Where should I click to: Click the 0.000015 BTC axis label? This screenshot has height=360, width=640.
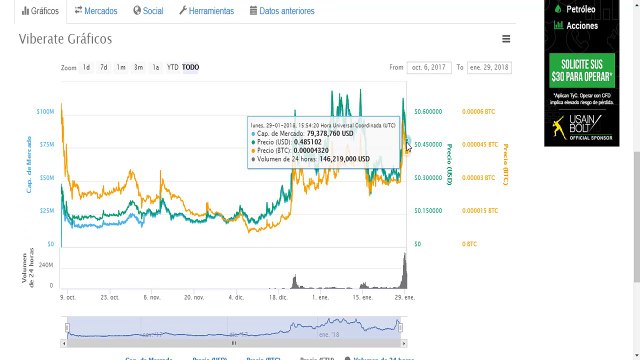(480, 211)
